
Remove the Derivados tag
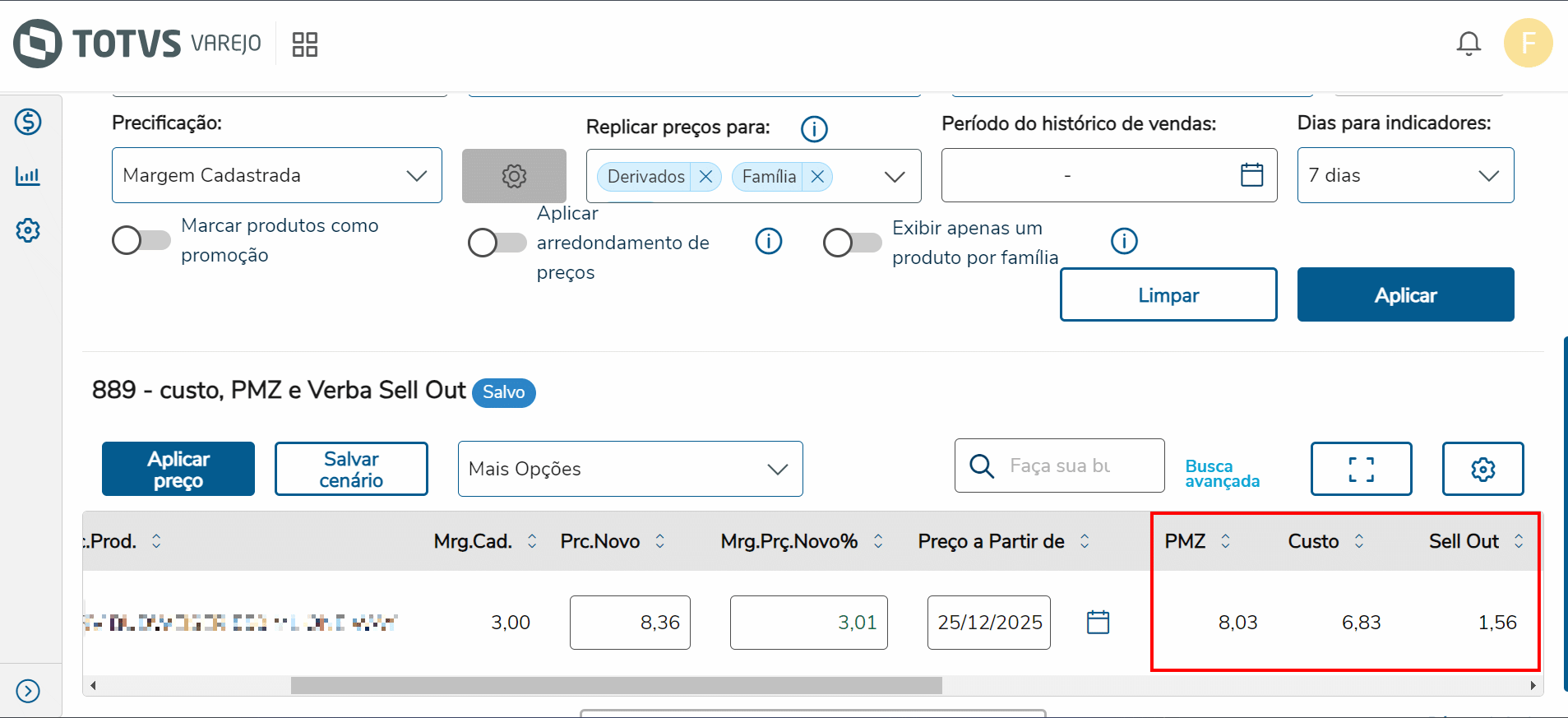(x=705, y=177)
